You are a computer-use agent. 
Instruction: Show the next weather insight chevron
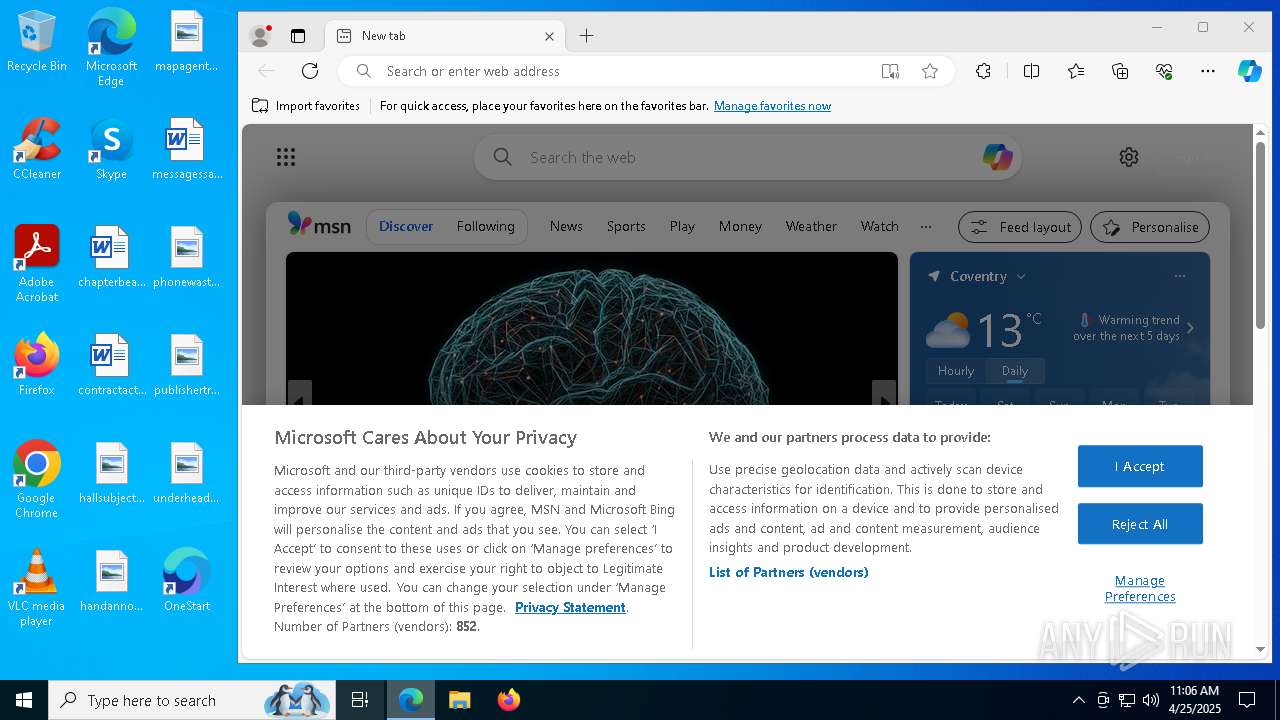point(1190,328)
